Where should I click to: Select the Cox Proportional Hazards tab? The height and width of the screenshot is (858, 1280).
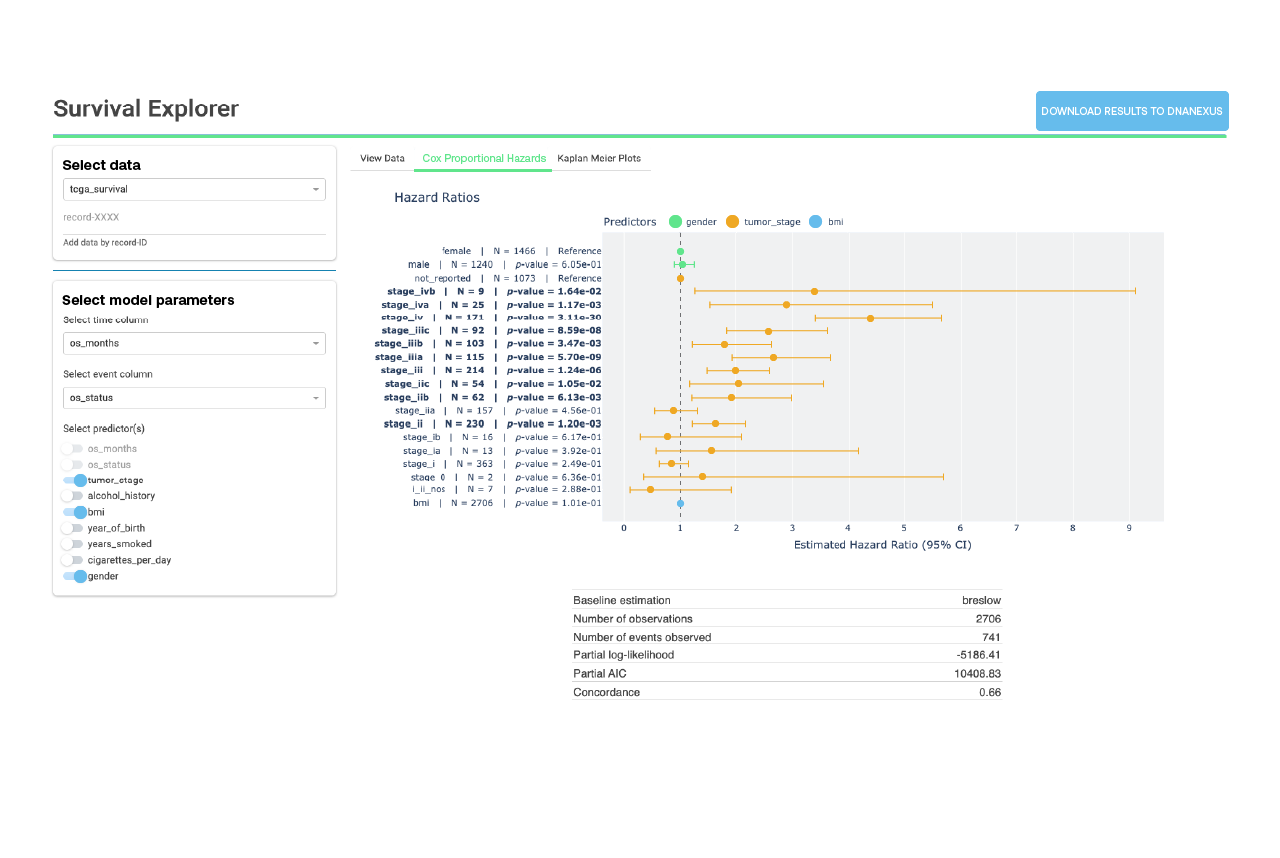click(483, 158)
